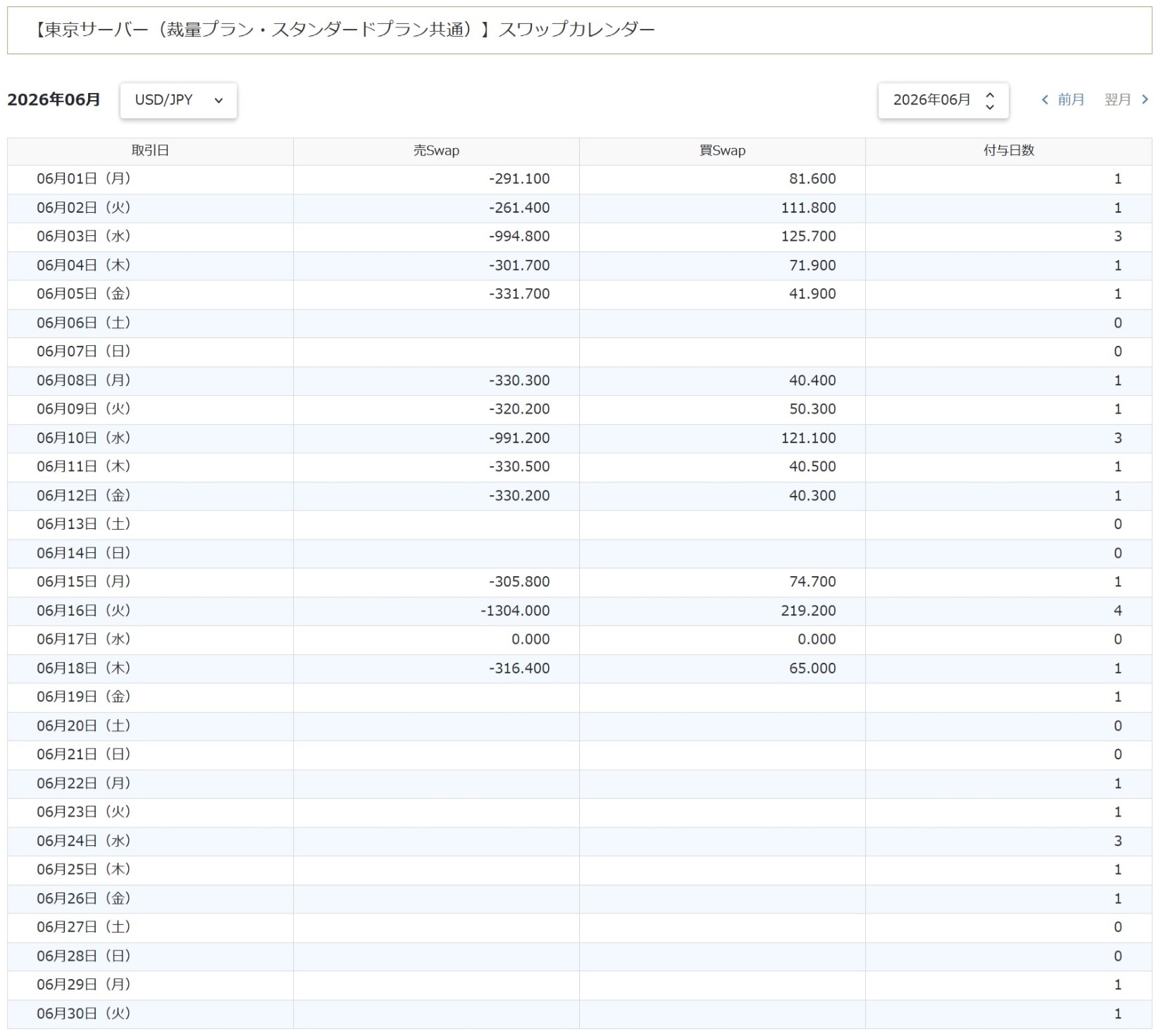Viewport: 1159px width, 1036px height.
Task: Click the buy swap value 219.200
Action: [x=808, y=611]
